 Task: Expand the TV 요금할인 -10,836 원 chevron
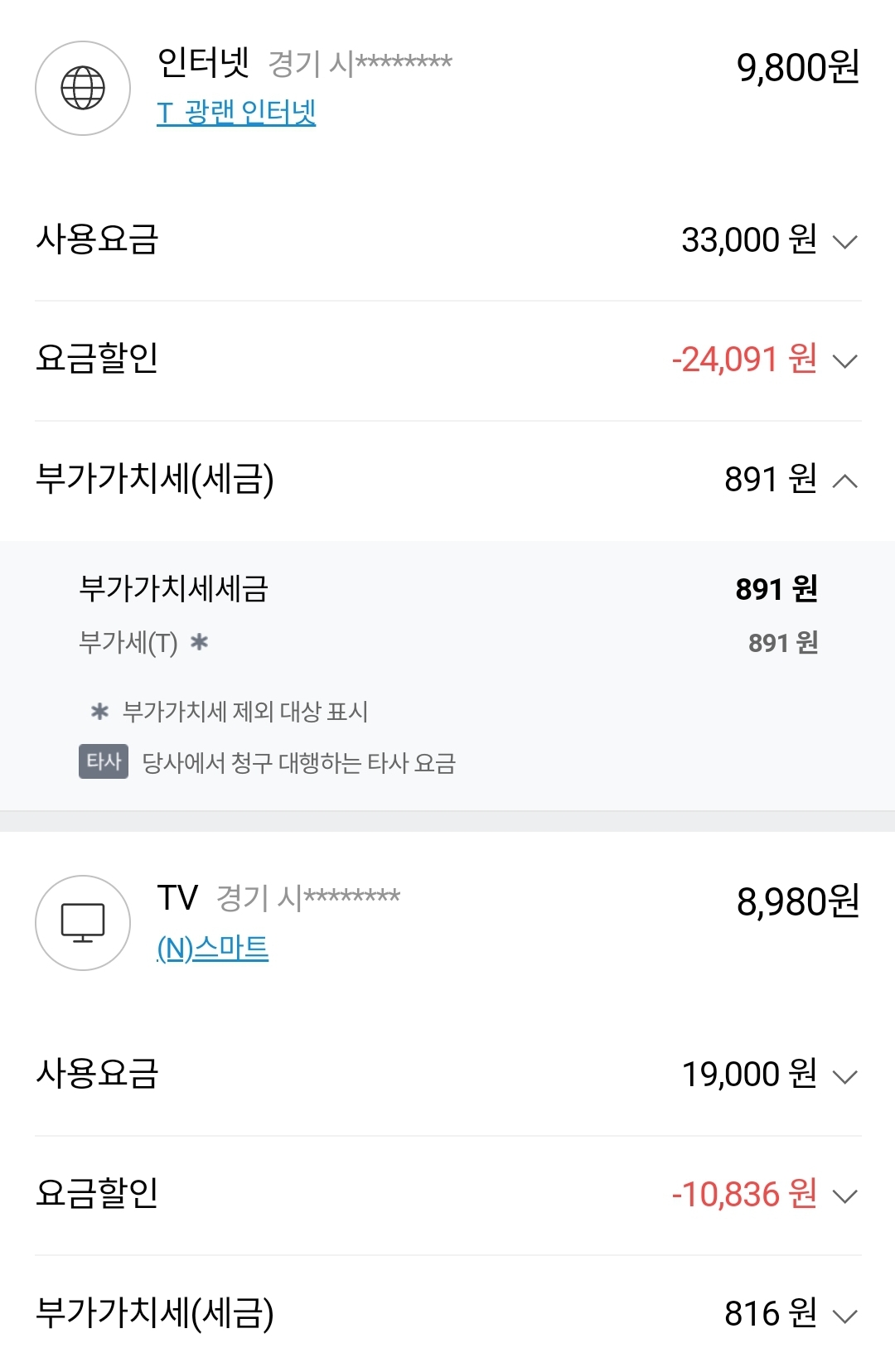tap(844, 1196)
